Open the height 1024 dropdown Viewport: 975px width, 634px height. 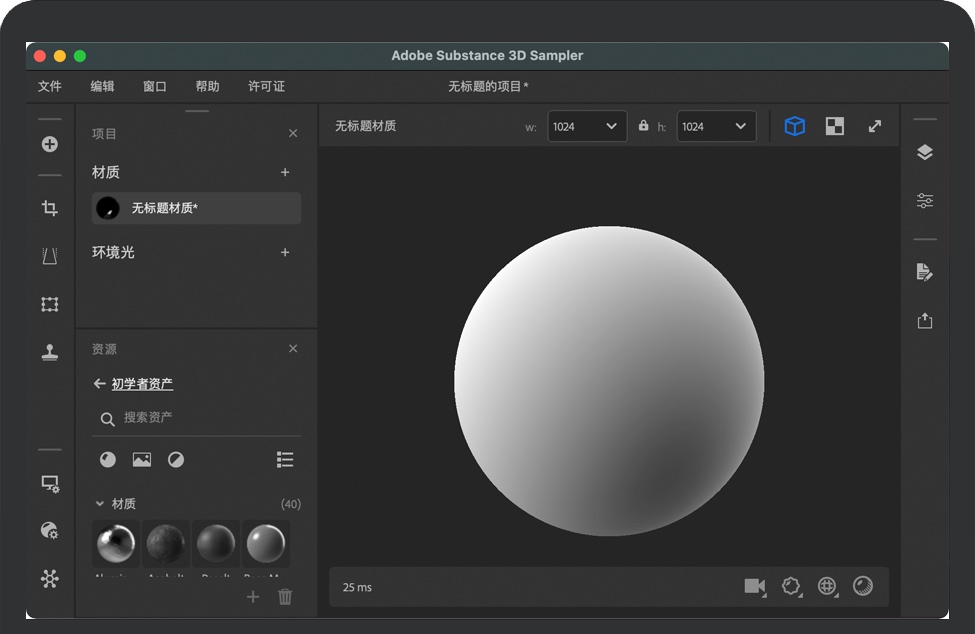coord(716,126)
